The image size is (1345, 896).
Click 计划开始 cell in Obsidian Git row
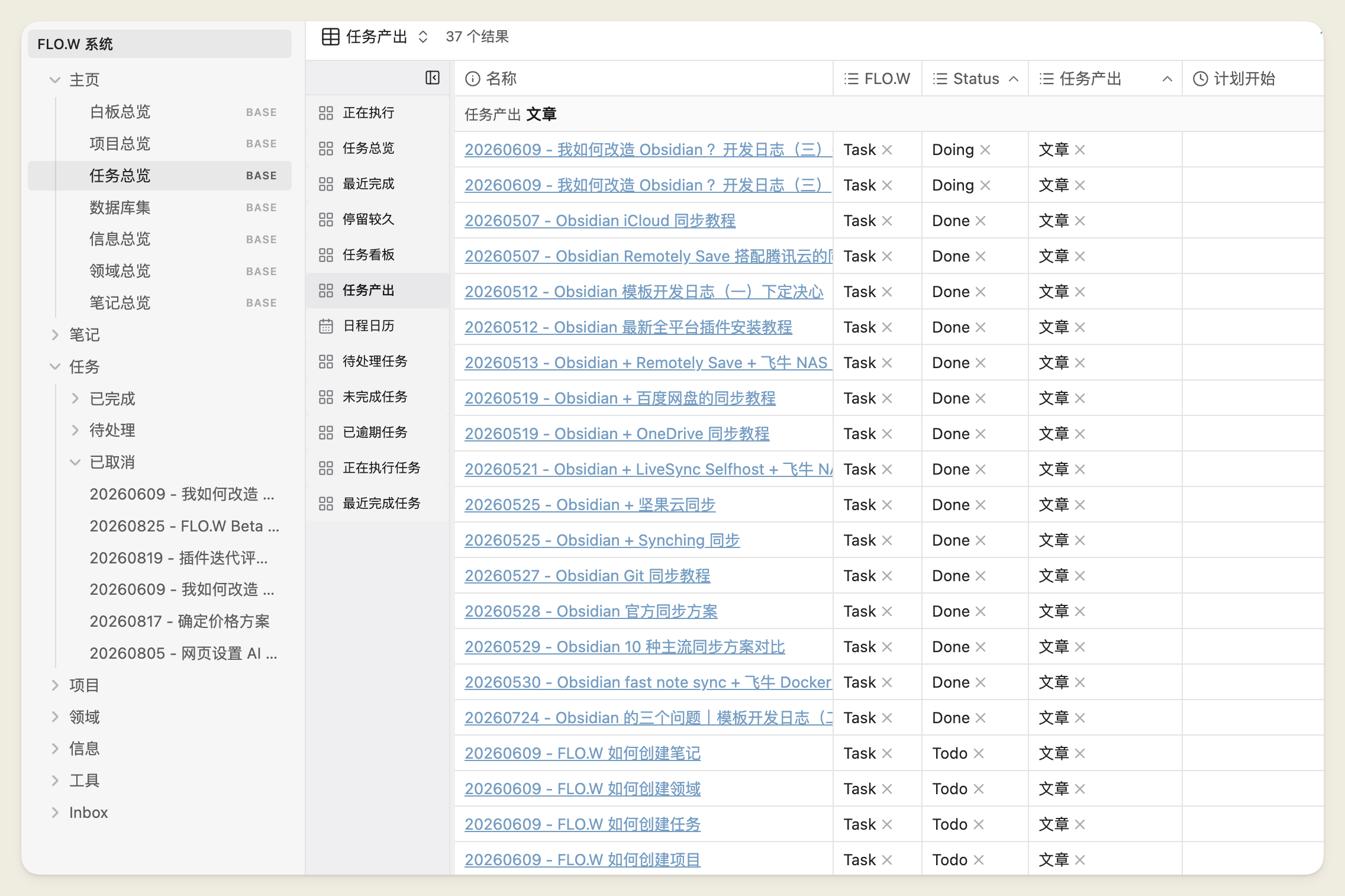pos(1253,576)
